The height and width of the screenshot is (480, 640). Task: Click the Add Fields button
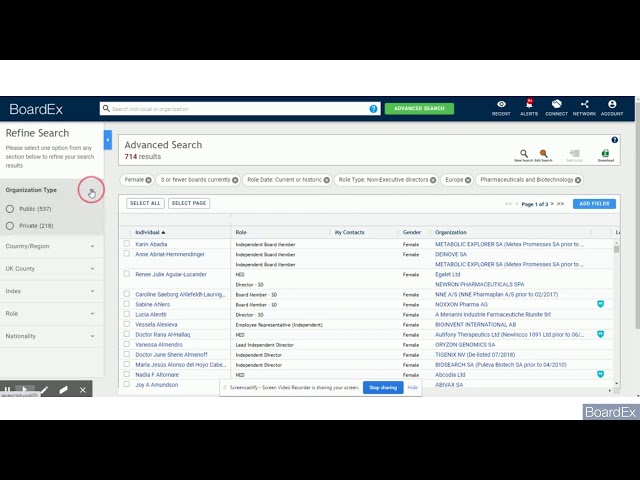coord(594,204)
